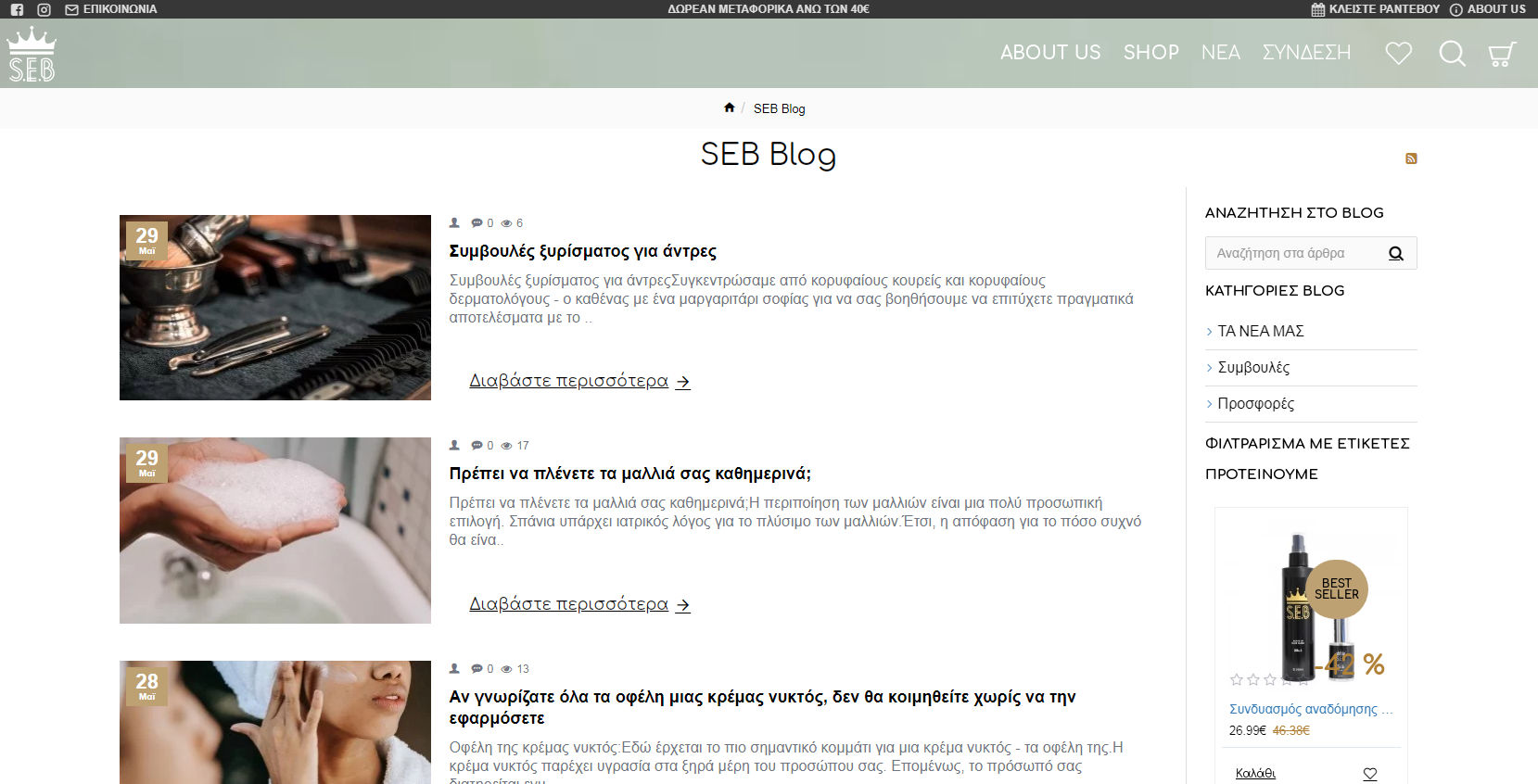
Task: Open the ABOUT US navigation menu
Action: pyautogui.click(x=1050, y=53)
